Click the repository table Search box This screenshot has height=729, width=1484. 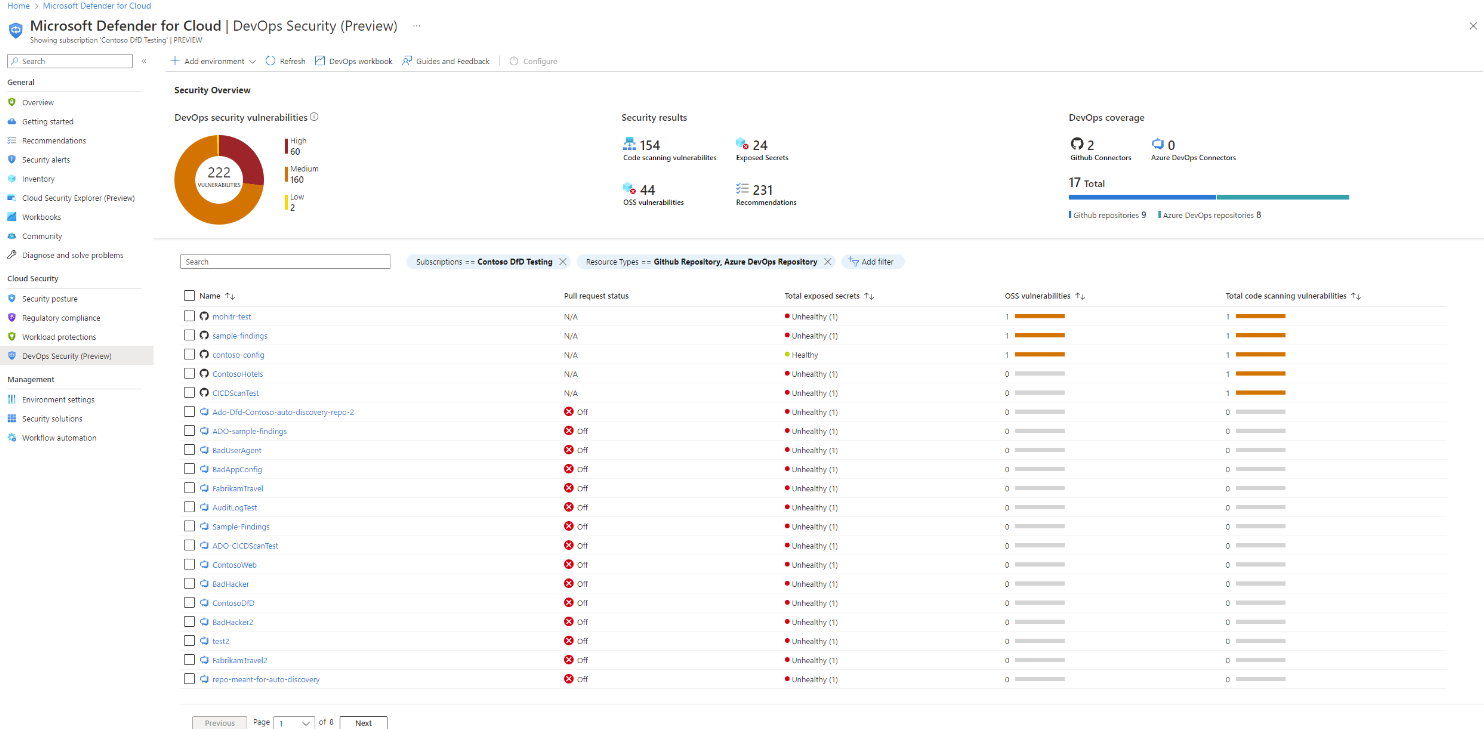coord(285,262)
